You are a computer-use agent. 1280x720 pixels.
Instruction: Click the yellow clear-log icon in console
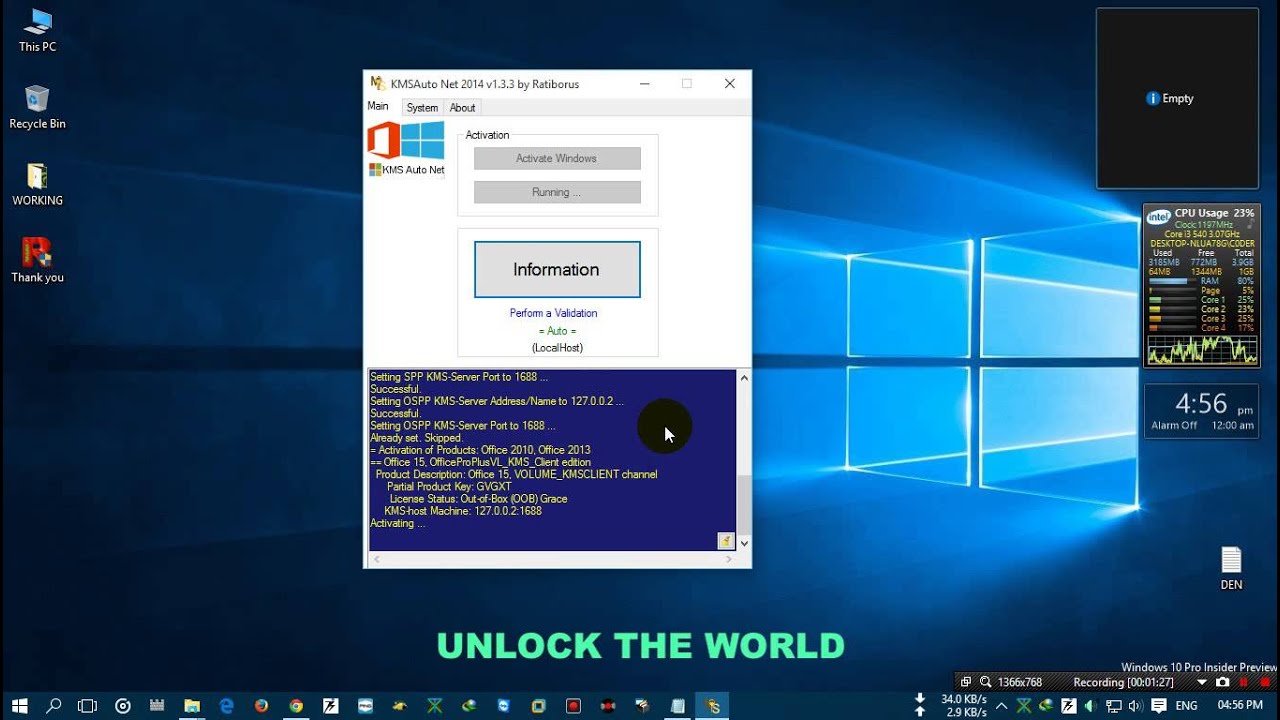tap(726, 541)
